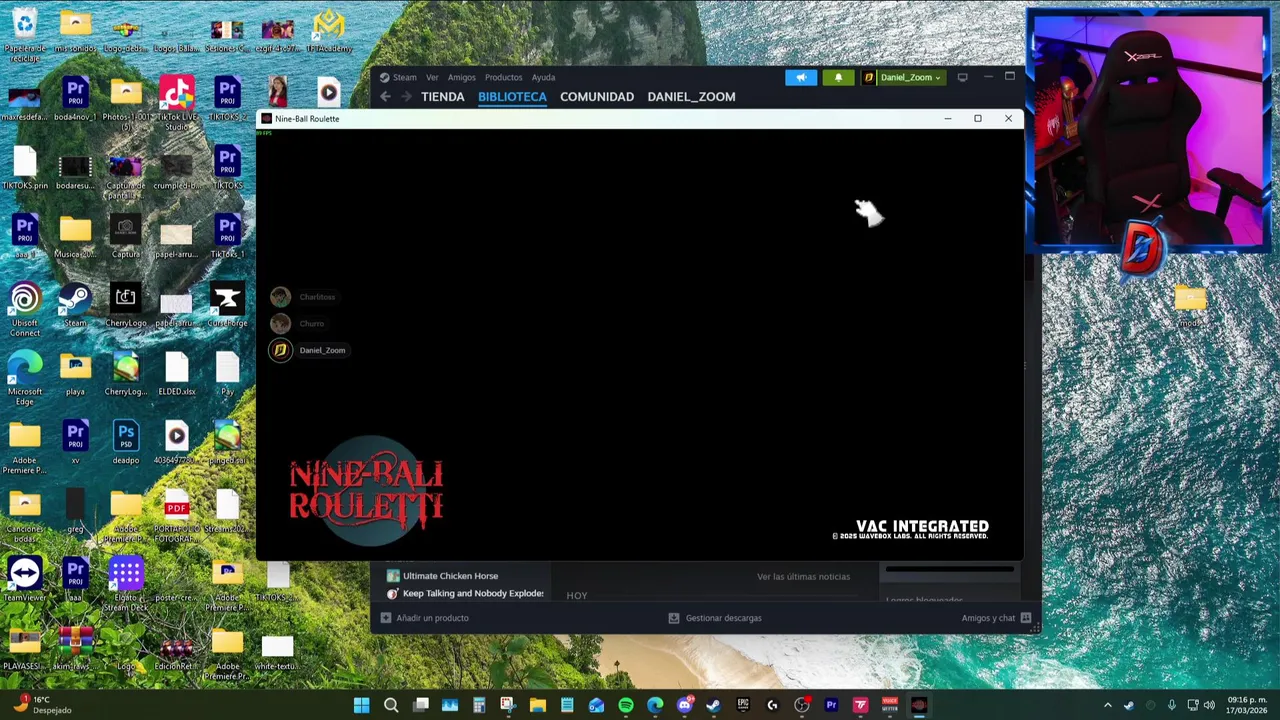Open the TFTAcademy desktop shortcut
Screen dimensions: 1280x720
tap(329, 31)
